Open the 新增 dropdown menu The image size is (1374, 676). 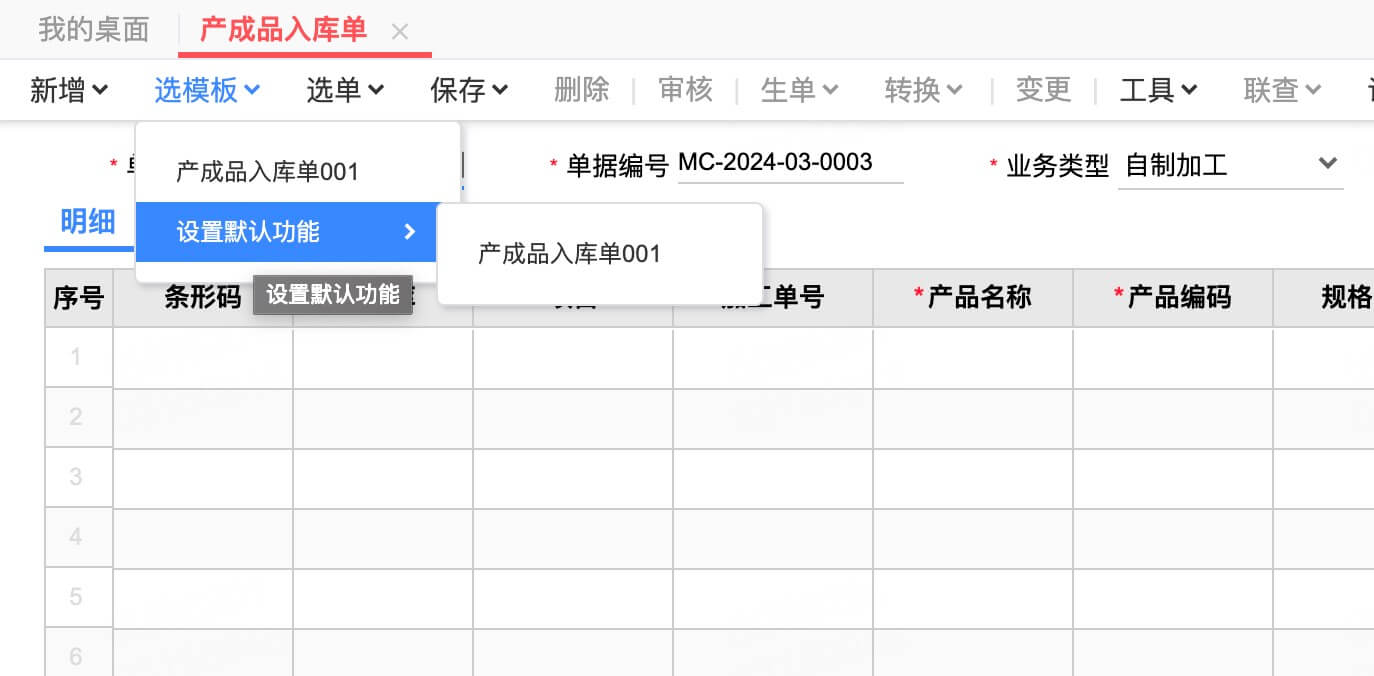69,90
